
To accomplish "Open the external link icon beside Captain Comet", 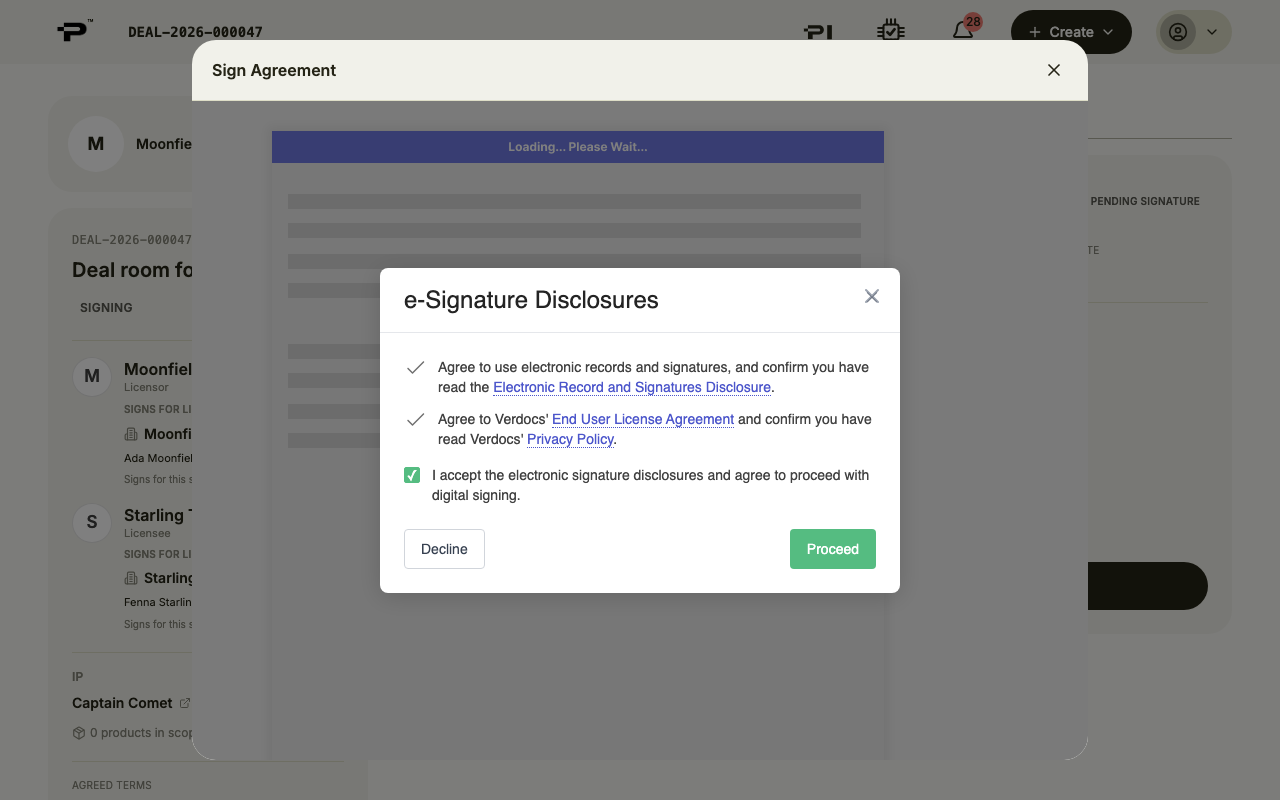I will pyautogui.click(x=184, y=703).
